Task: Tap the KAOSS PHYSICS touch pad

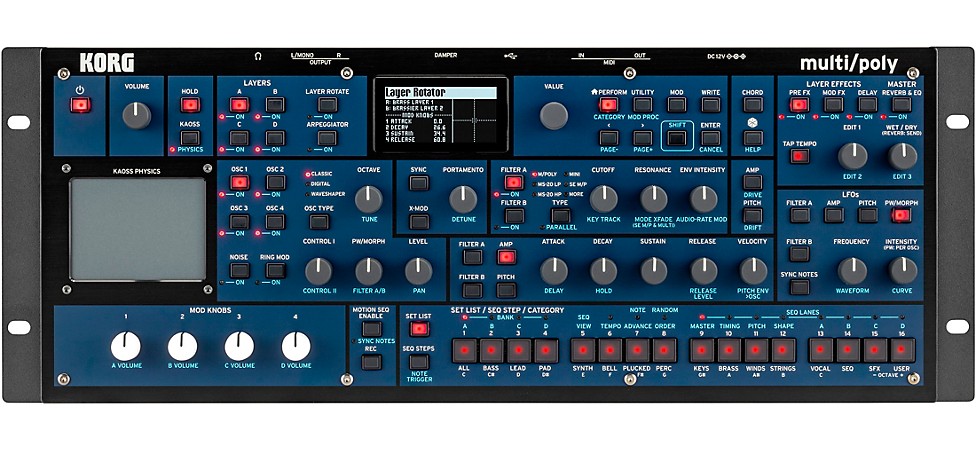Action: [138, 228]
